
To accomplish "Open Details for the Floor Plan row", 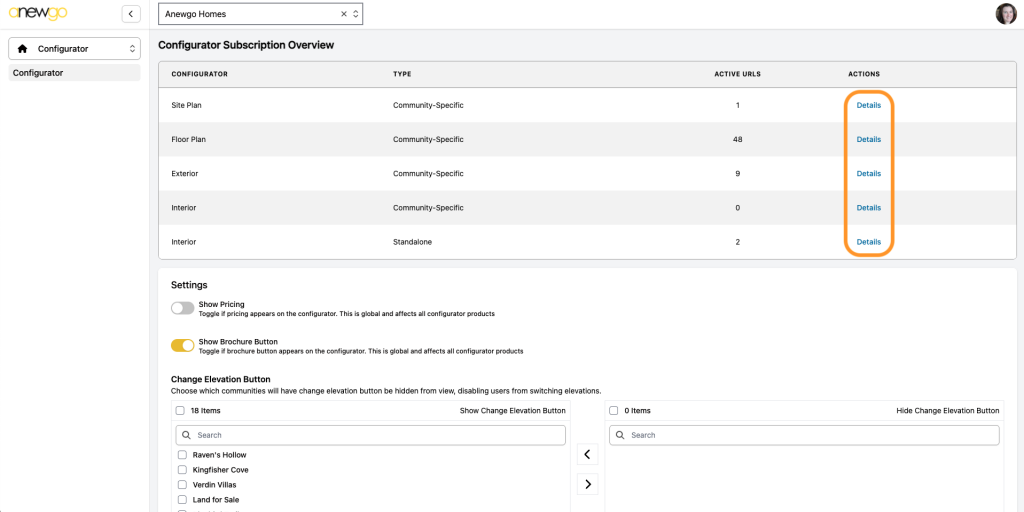I will (x=869, y=139).
